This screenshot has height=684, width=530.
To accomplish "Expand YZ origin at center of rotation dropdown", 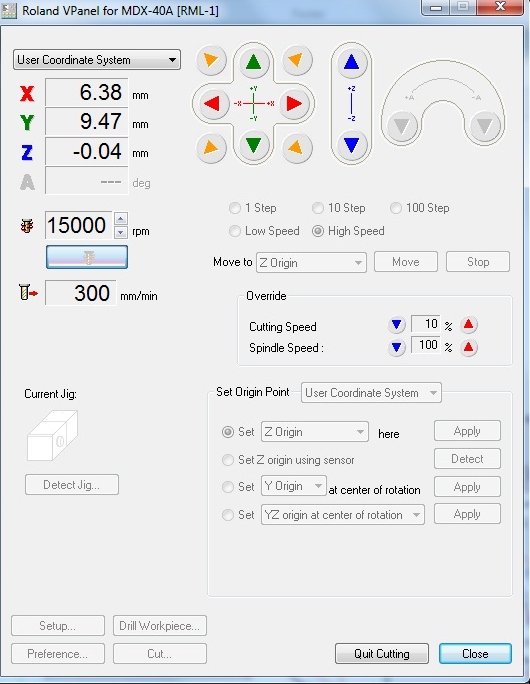I will pyautogui.click(x=343, y=515).
